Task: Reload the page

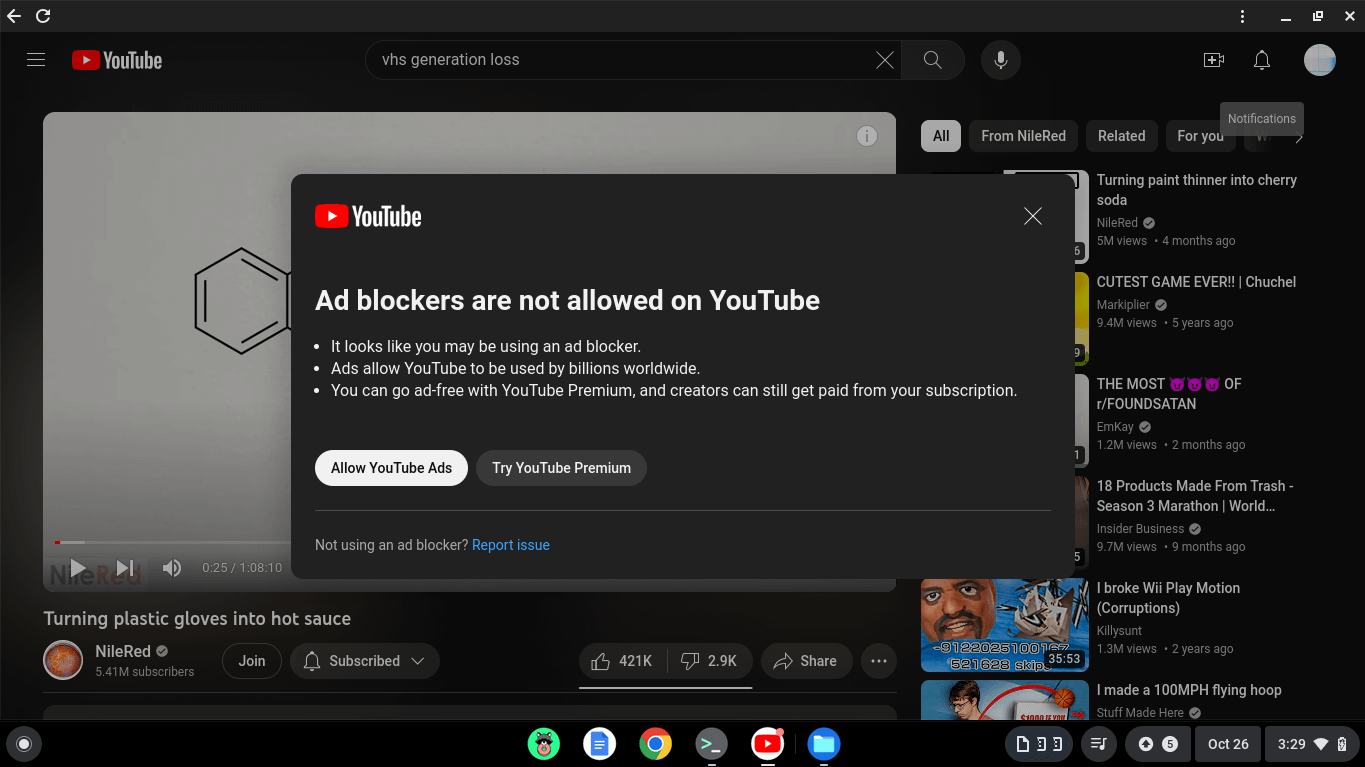Action: [43, 16]
